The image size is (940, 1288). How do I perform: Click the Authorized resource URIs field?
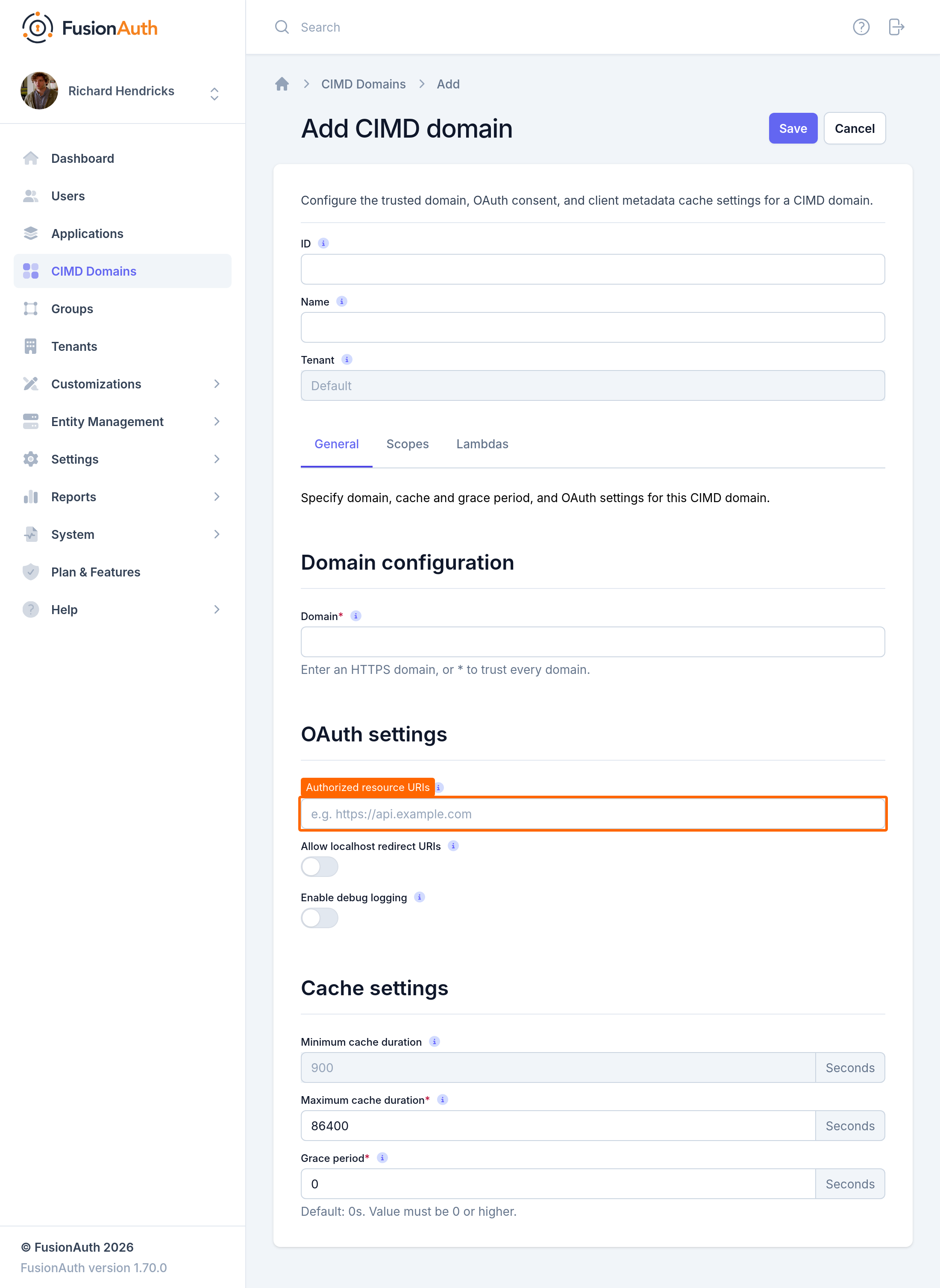click(x=592, y=814)
